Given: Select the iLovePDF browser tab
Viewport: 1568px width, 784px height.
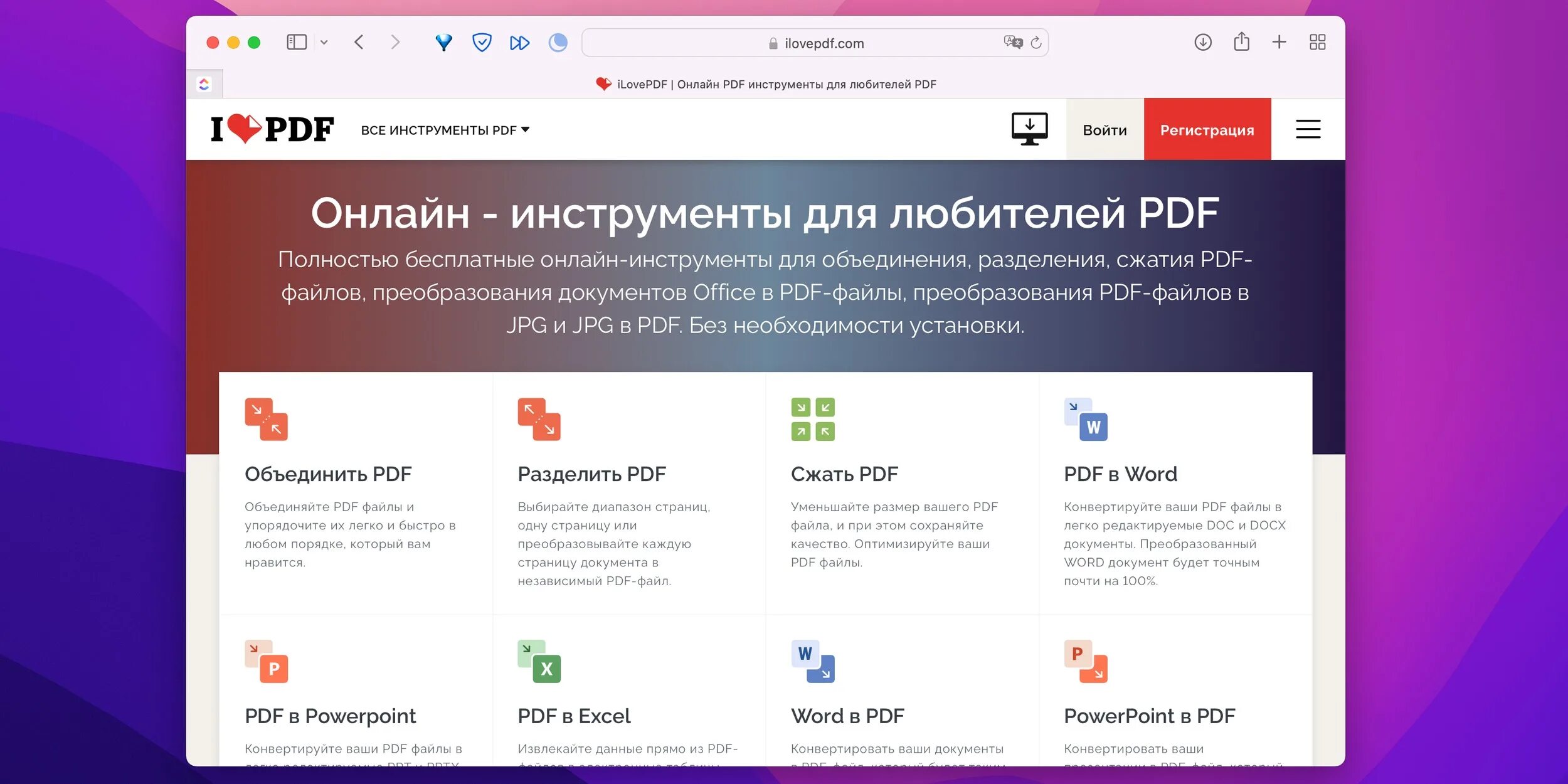Looking at the screenshot, I should tap(765, 84).
